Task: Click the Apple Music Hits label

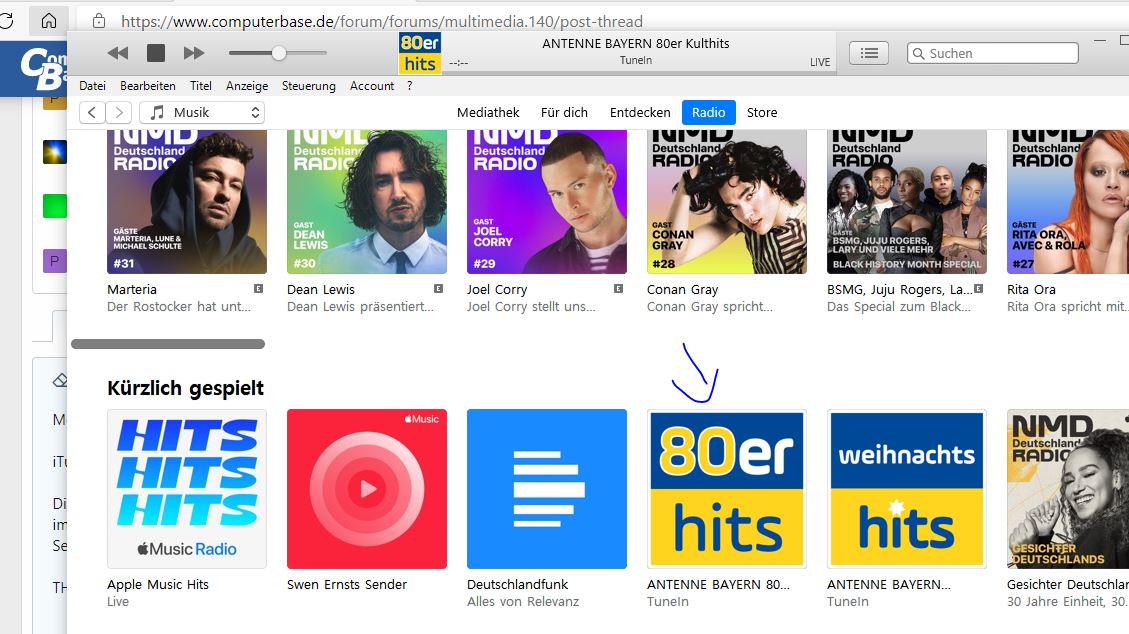Action: [x=158, y=584]
